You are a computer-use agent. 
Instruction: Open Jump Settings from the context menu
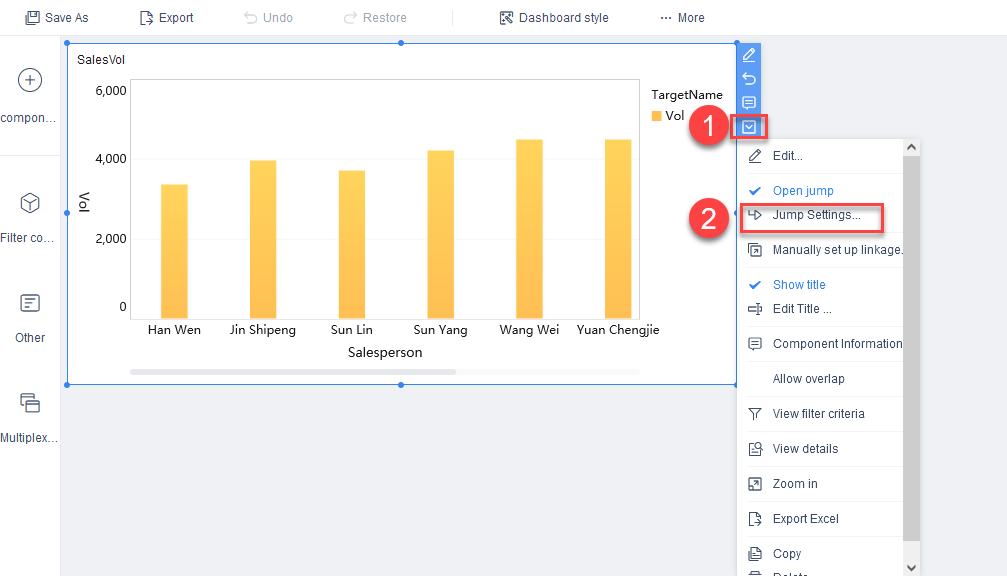click(812, 217)
